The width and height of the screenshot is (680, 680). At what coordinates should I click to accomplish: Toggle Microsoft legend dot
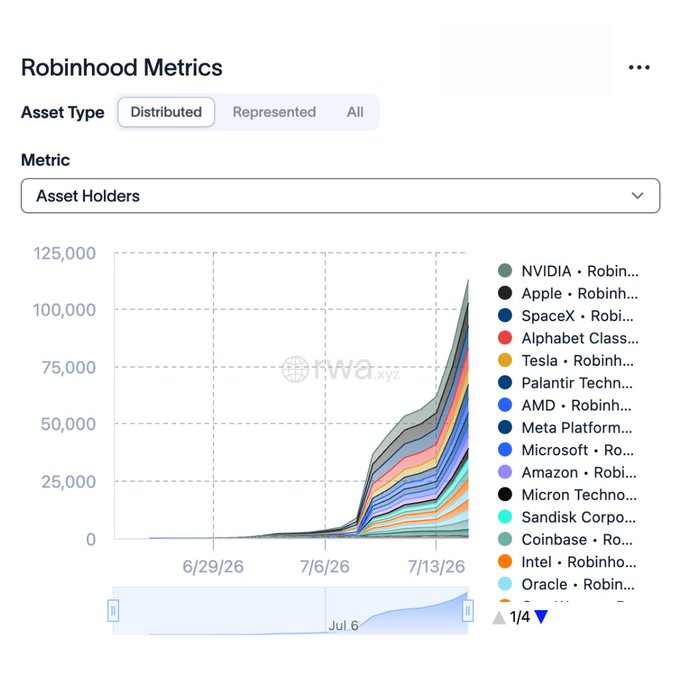pos(505,450)
